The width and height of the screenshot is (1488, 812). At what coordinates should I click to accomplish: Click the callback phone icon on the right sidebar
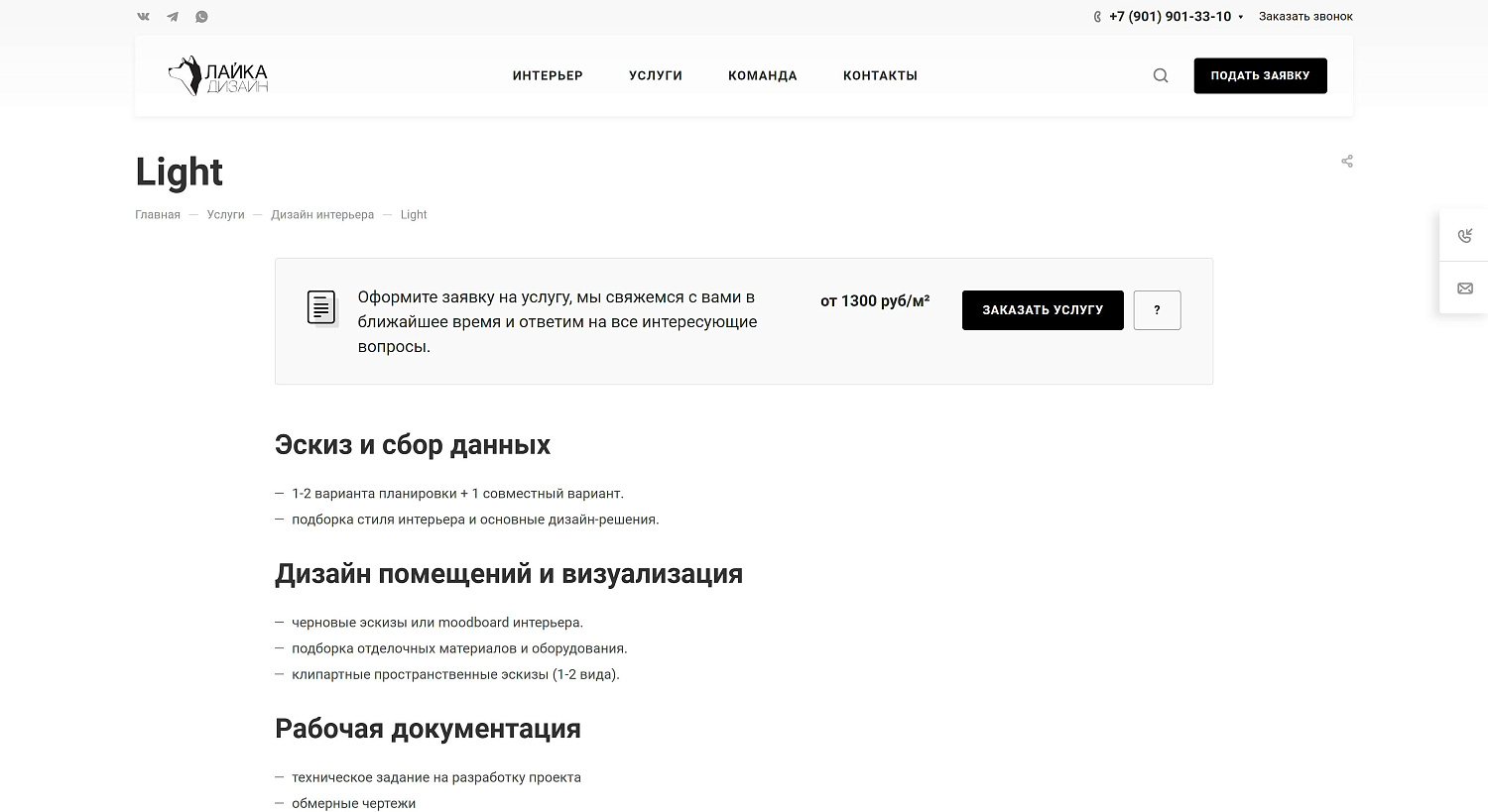pyautogui.click(x=1465, y=235)
